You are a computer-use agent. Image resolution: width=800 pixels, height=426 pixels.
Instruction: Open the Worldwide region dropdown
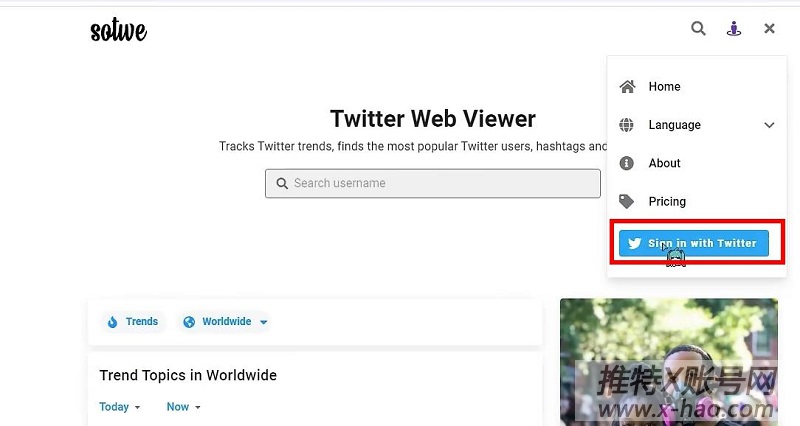225,322
